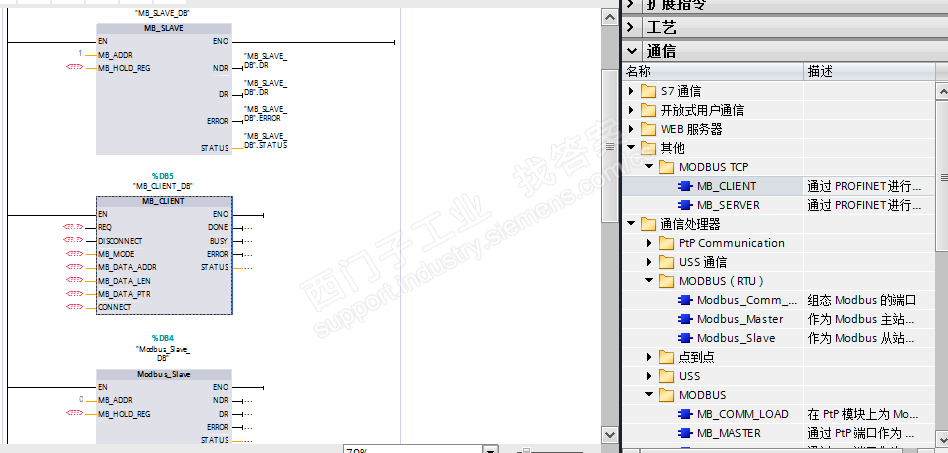The height and width of the screenshot is (453, 948).
Task: Click the PtP Communication folder icon
Action: tap(666, 243)
